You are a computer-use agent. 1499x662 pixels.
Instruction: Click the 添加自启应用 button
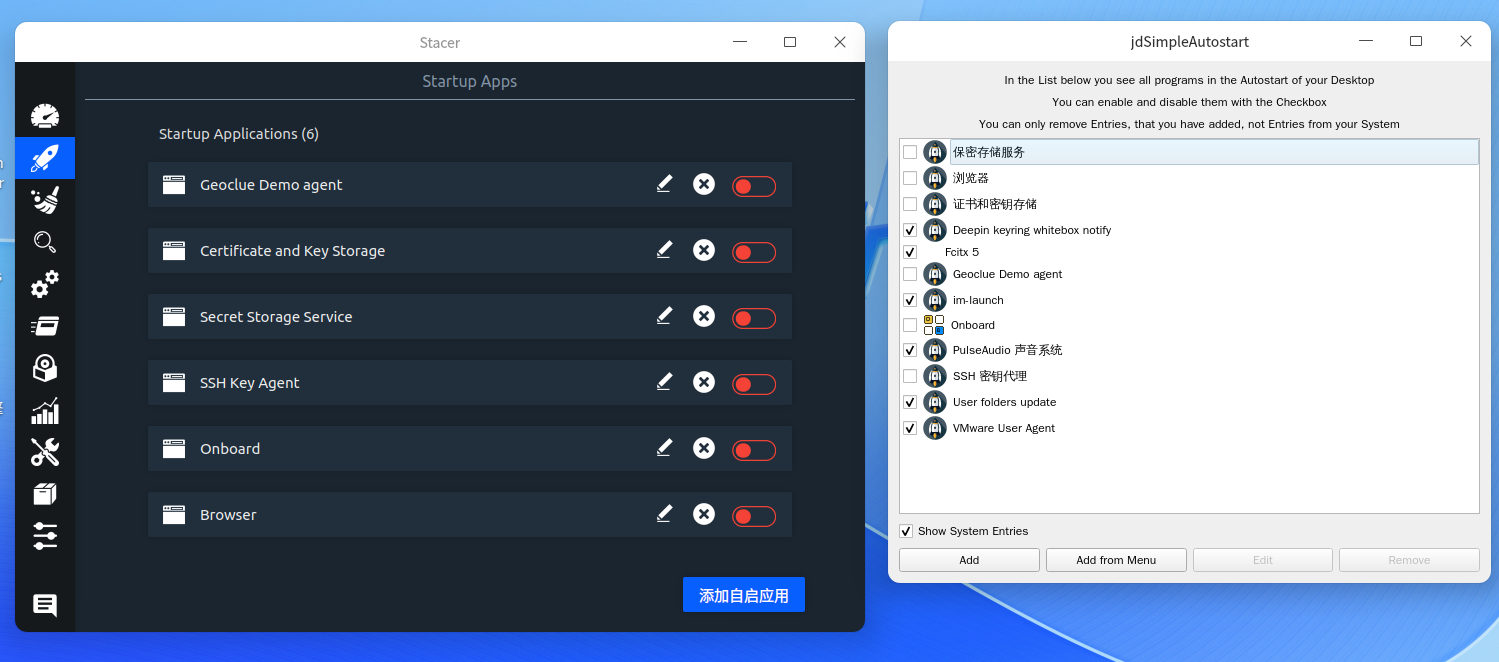click(744, 595)
